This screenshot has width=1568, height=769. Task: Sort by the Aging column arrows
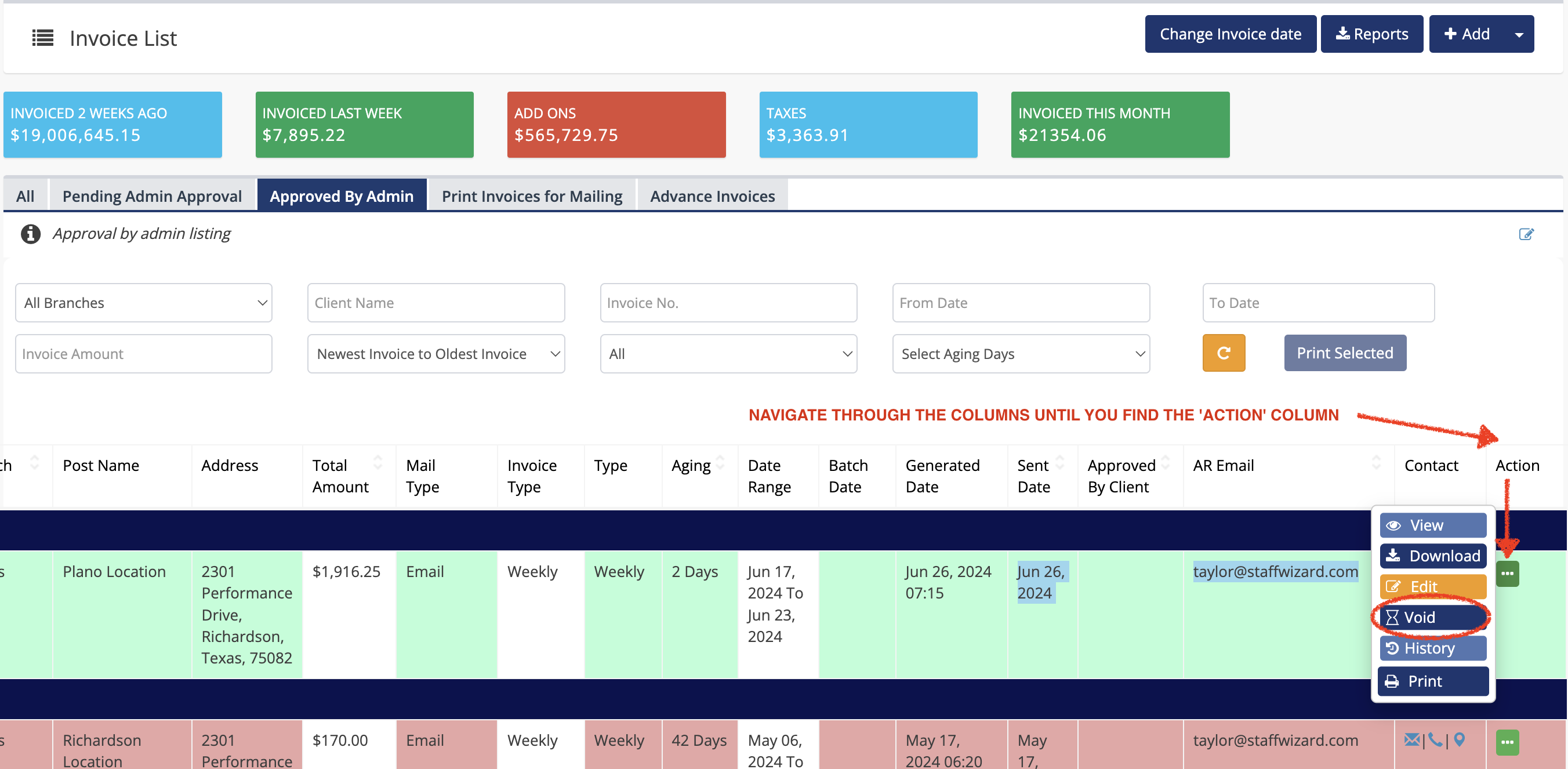pyautogui.click(x=720, y=463)
